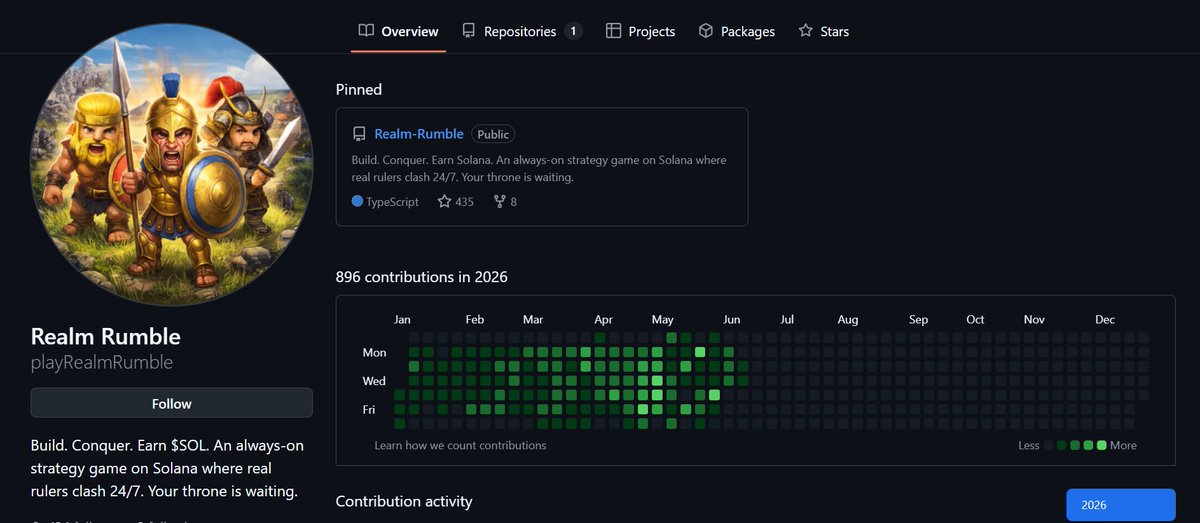Open Learn how we count contributions link

coord(460,445)
